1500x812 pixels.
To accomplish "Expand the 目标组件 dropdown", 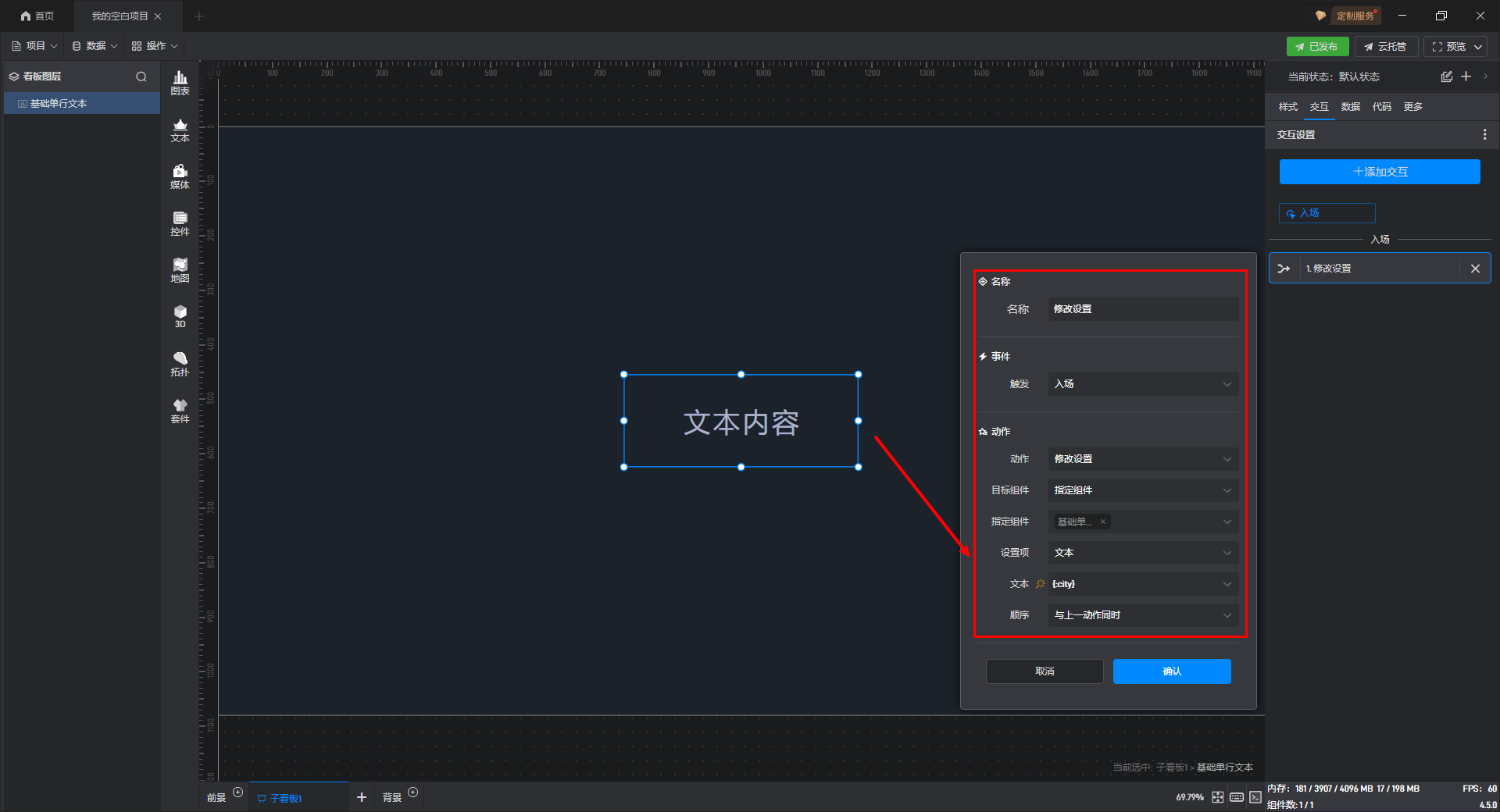I will [1143, 490].
